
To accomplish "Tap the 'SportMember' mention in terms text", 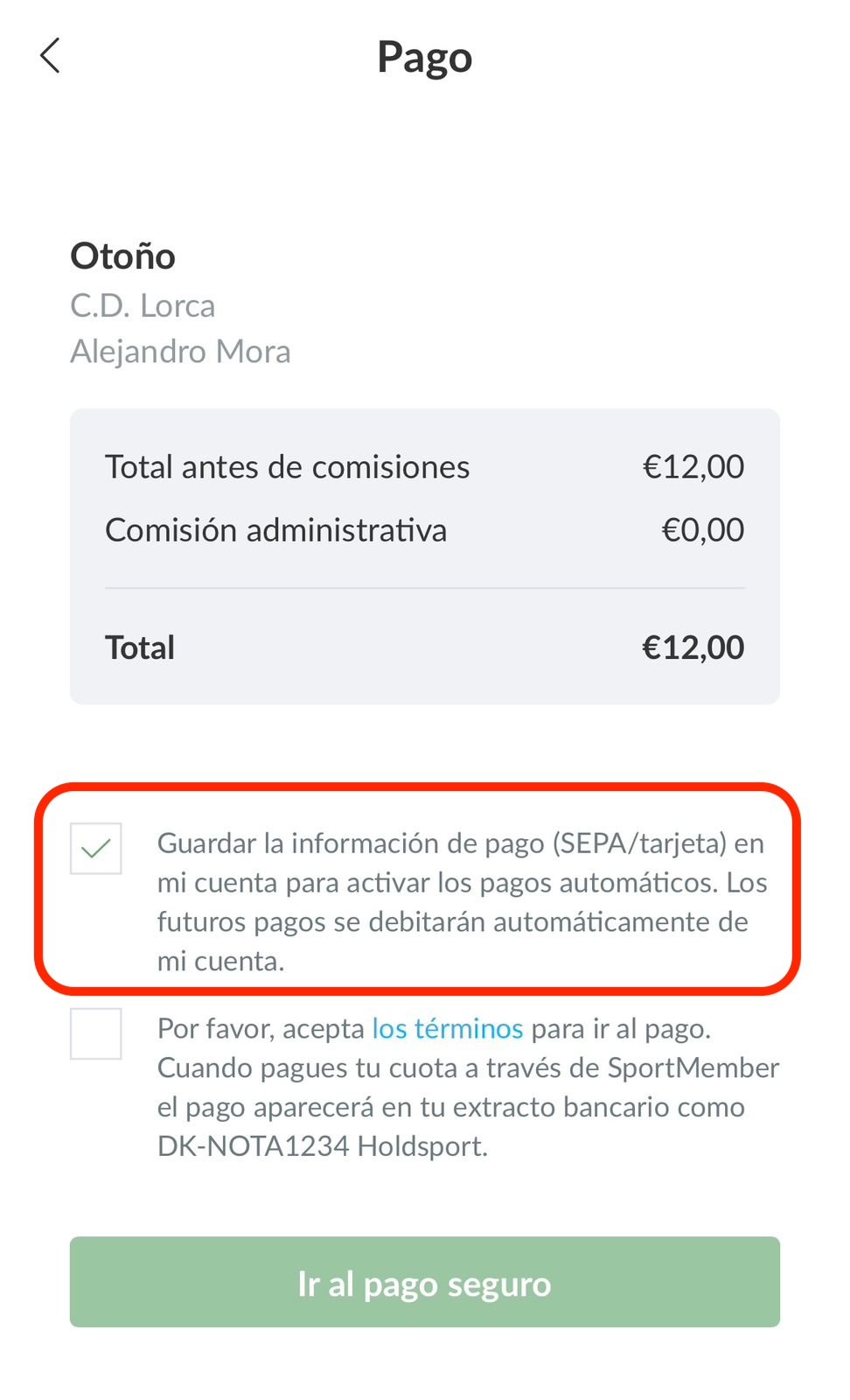I will tap(693, 1068).
